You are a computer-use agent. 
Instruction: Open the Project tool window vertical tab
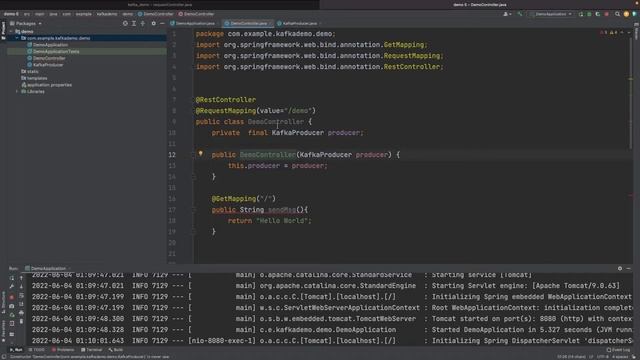[x=3, y=31]
